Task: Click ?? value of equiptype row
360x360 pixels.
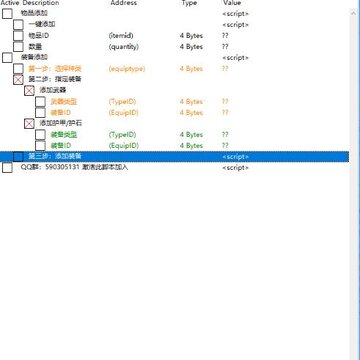Action: (x=225, y=69)
